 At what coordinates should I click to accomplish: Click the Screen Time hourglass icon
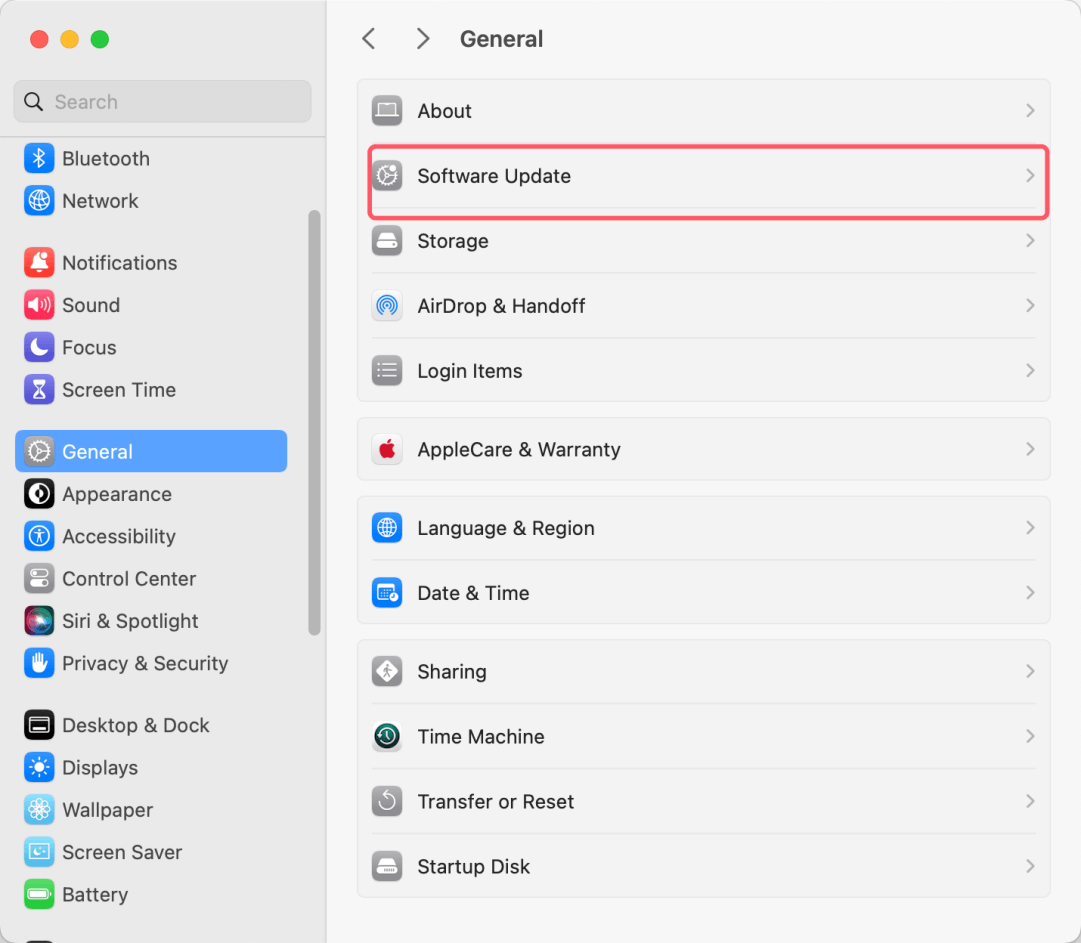(x=38, y=389)
